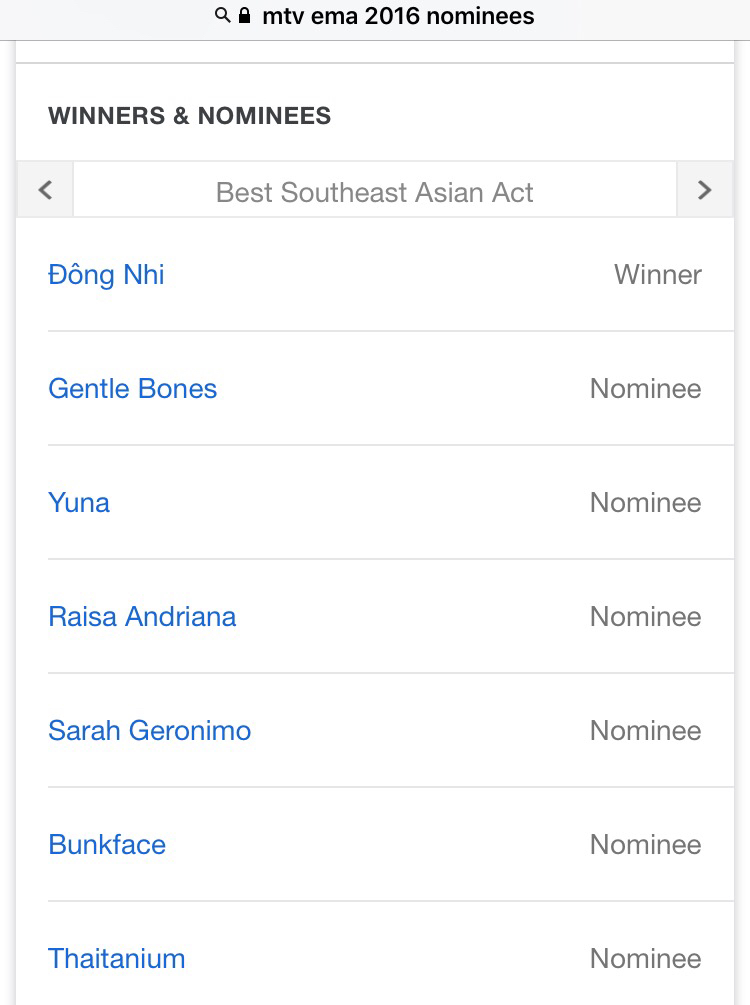Click the search magnifier icon in address bar
The image size is (750, 1005).
coord(222,16)
